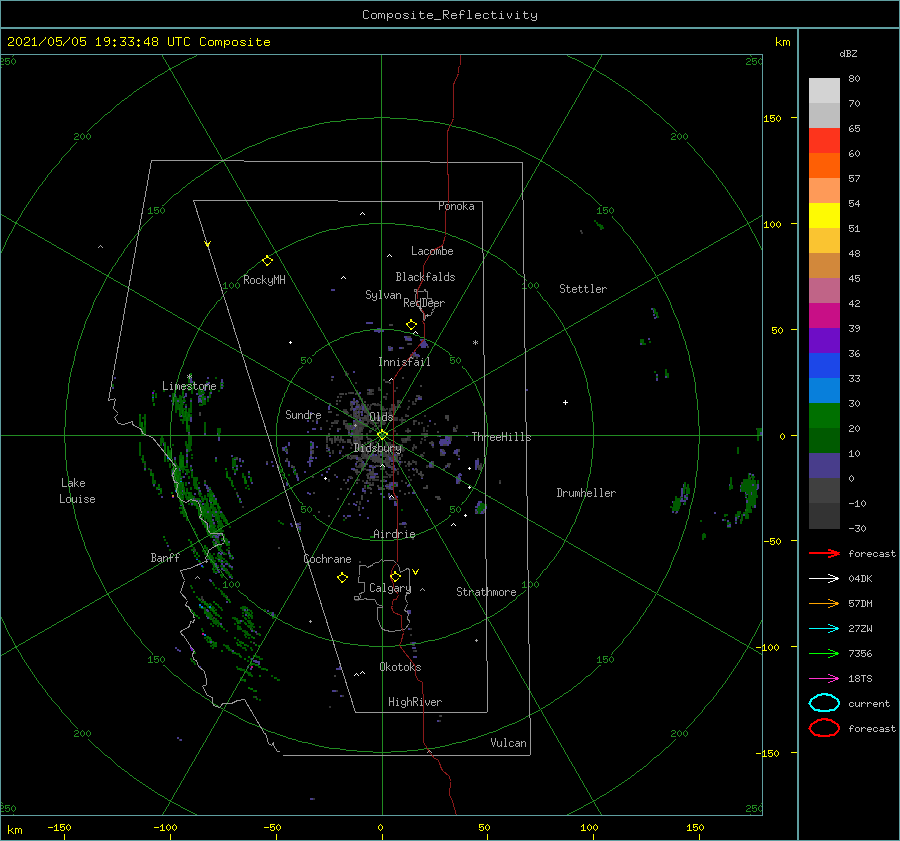This screenshot has height=841, width=900.
Task: Click the bright green 30 dBZ swatch
Action: pyautogui.click(x=824, y=416)
